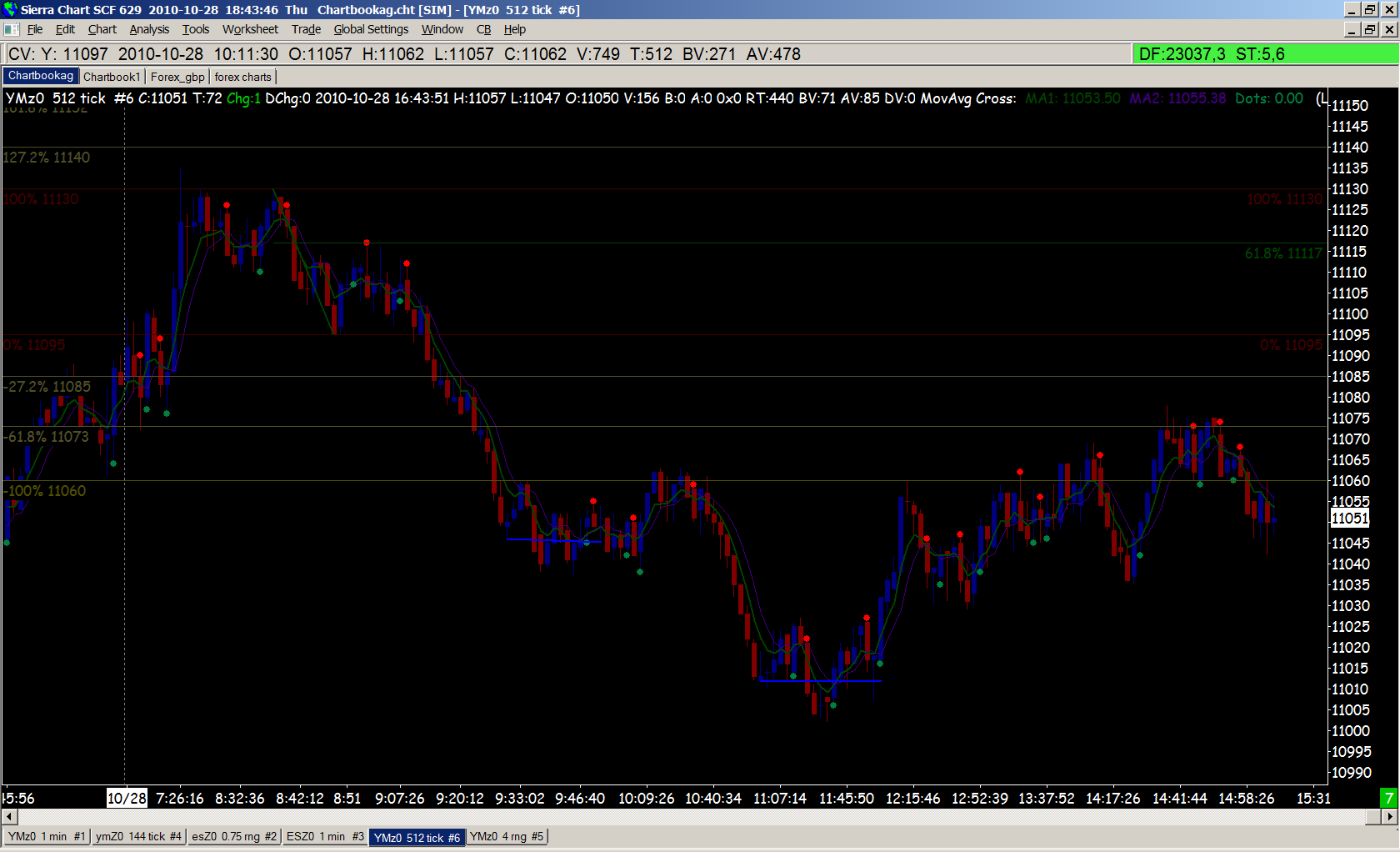Click the Sierra Chart title bar icon
The image size is (1400, 852).
[9, 9]
